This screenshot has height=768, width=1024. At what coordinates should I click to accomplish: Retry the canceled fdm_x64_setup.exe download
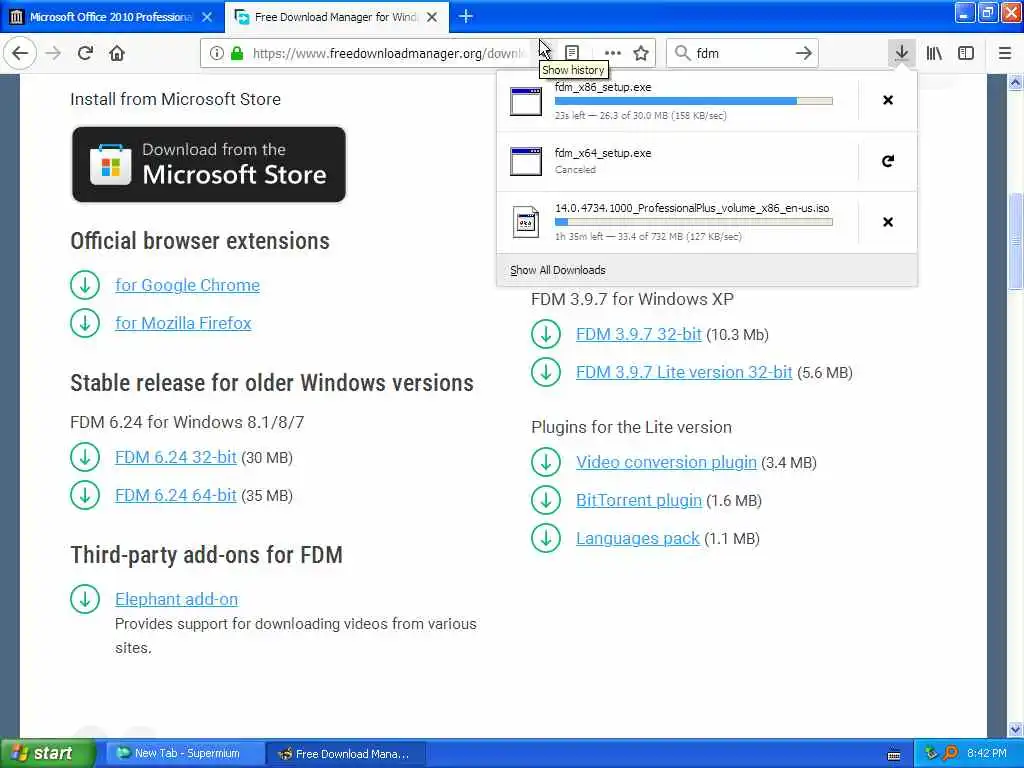888,161
